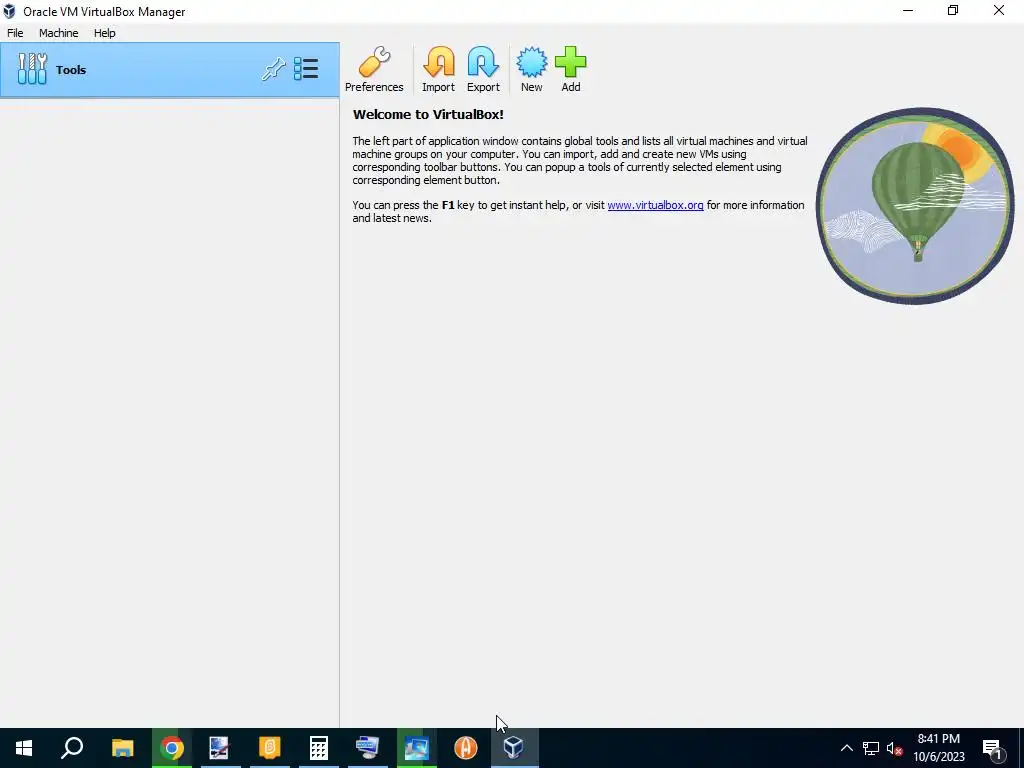Open the Machine menu

59,33
